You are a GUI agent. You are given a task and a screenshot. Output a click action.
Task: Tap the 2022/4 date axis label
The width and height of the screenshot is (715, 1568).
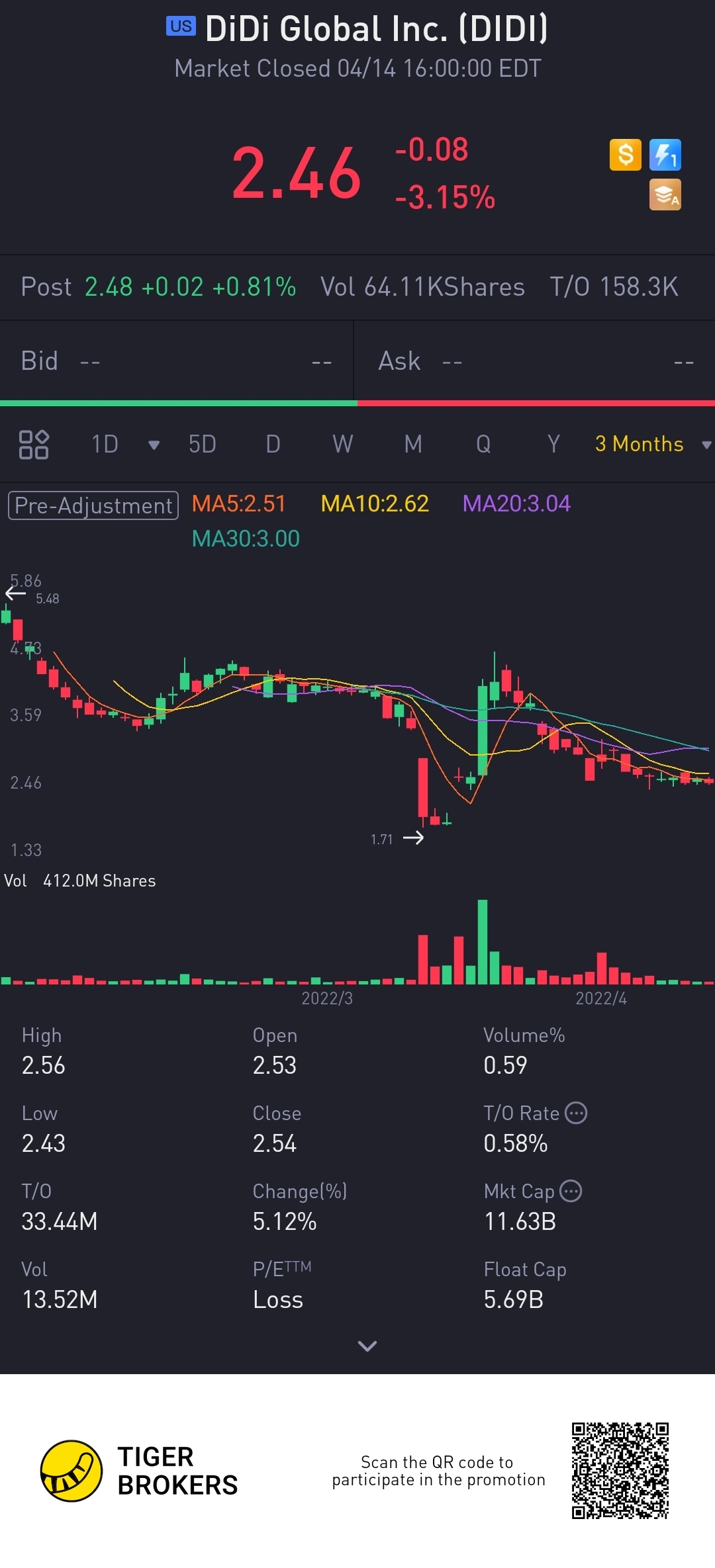click(x=601, y=998)
